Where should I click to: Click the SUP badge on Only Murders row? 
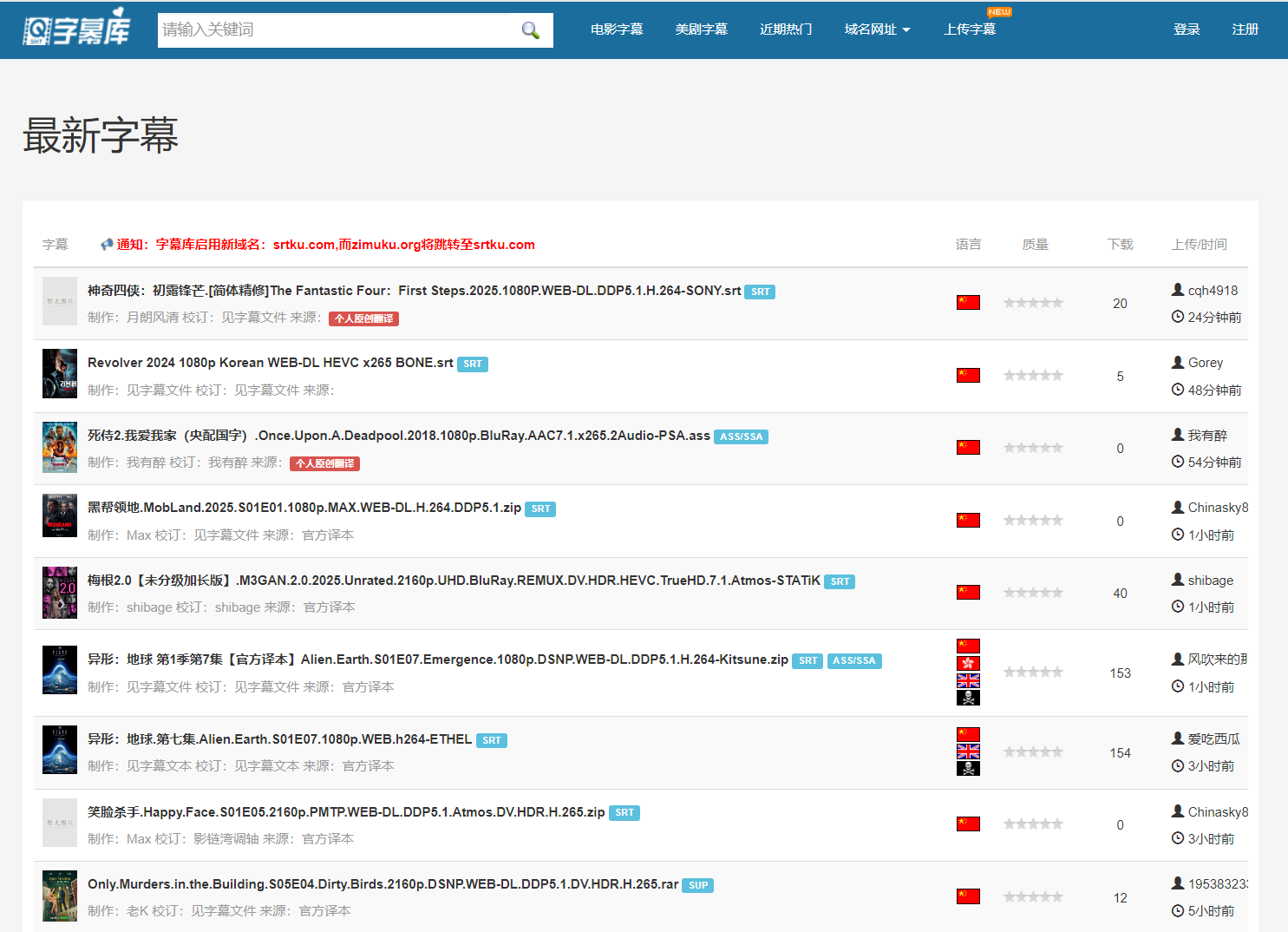pyautogui.click(x=698, y=886)
